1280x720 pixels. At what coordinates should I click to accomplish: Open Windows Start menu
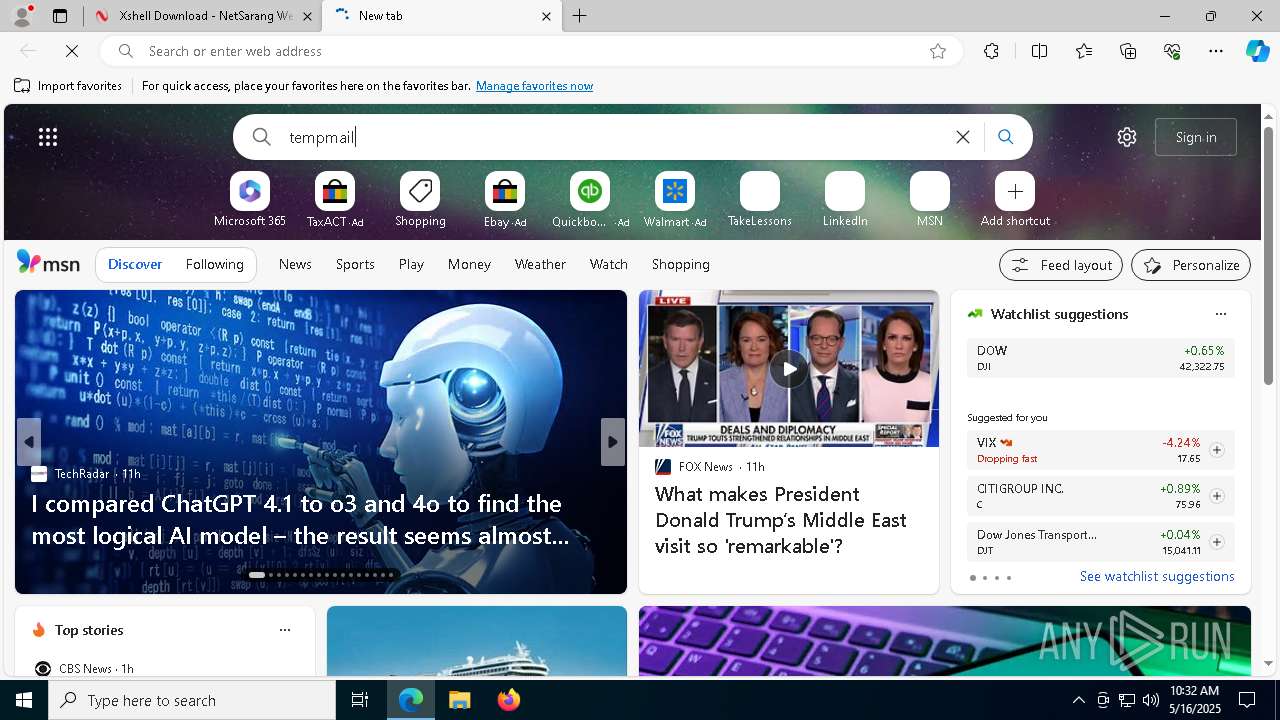[x=24, y=700]
